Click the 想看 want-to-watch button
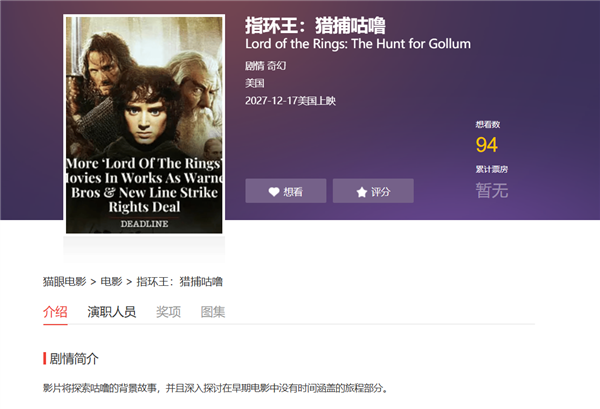This screenshot has width=600, height=409. [x=286, y=191]
